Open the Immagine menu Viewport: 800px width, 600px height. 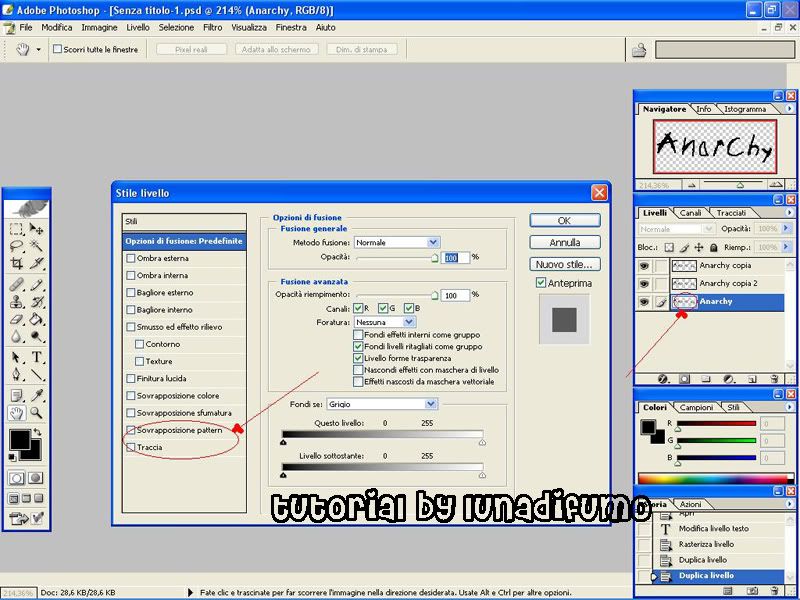coord(99,28)
